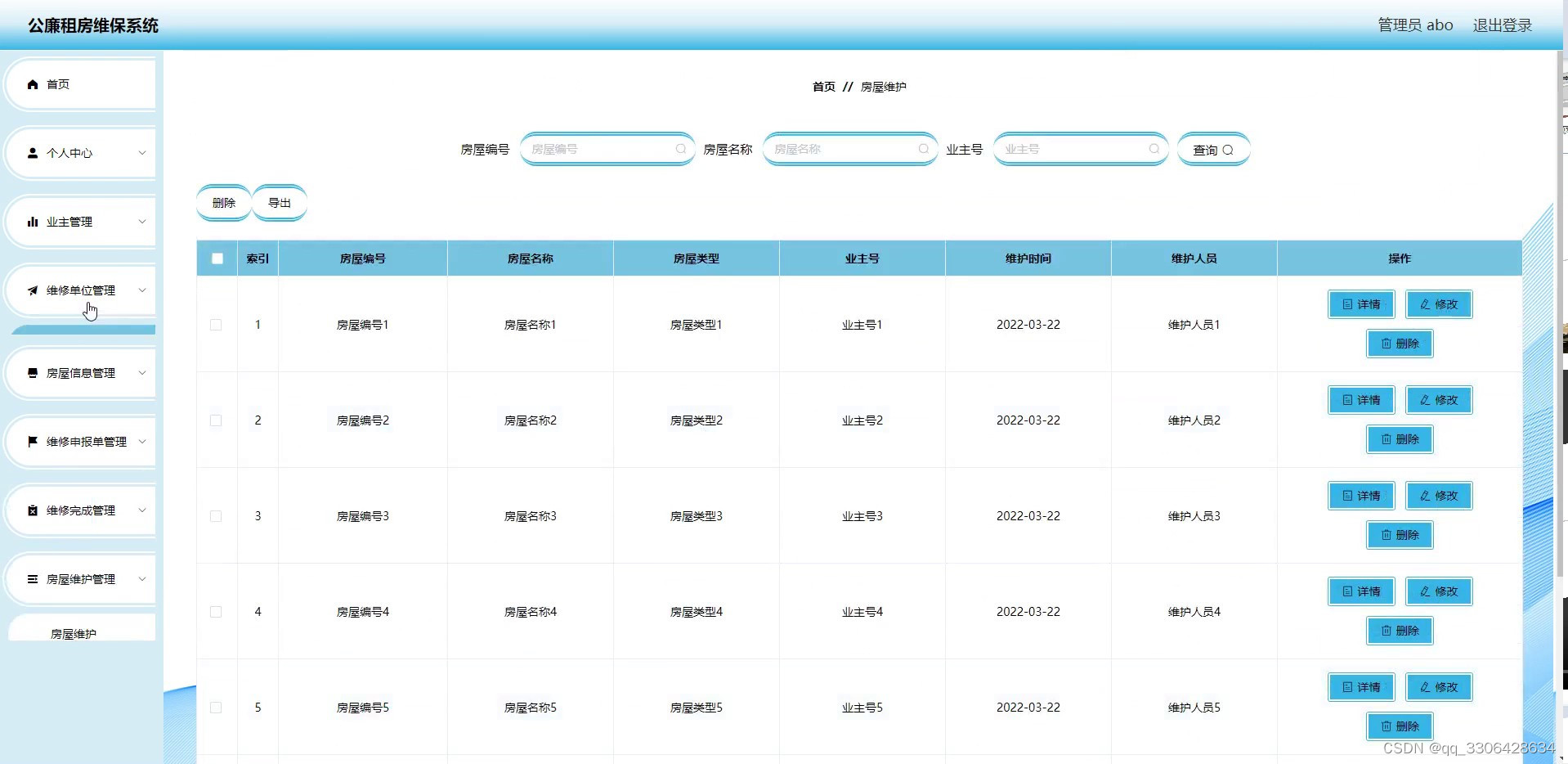Image resolution: width=1568 pixels, height=764 pixels.
Task: Check the box for row 房屋编号4
Action: tap(216, 612)
